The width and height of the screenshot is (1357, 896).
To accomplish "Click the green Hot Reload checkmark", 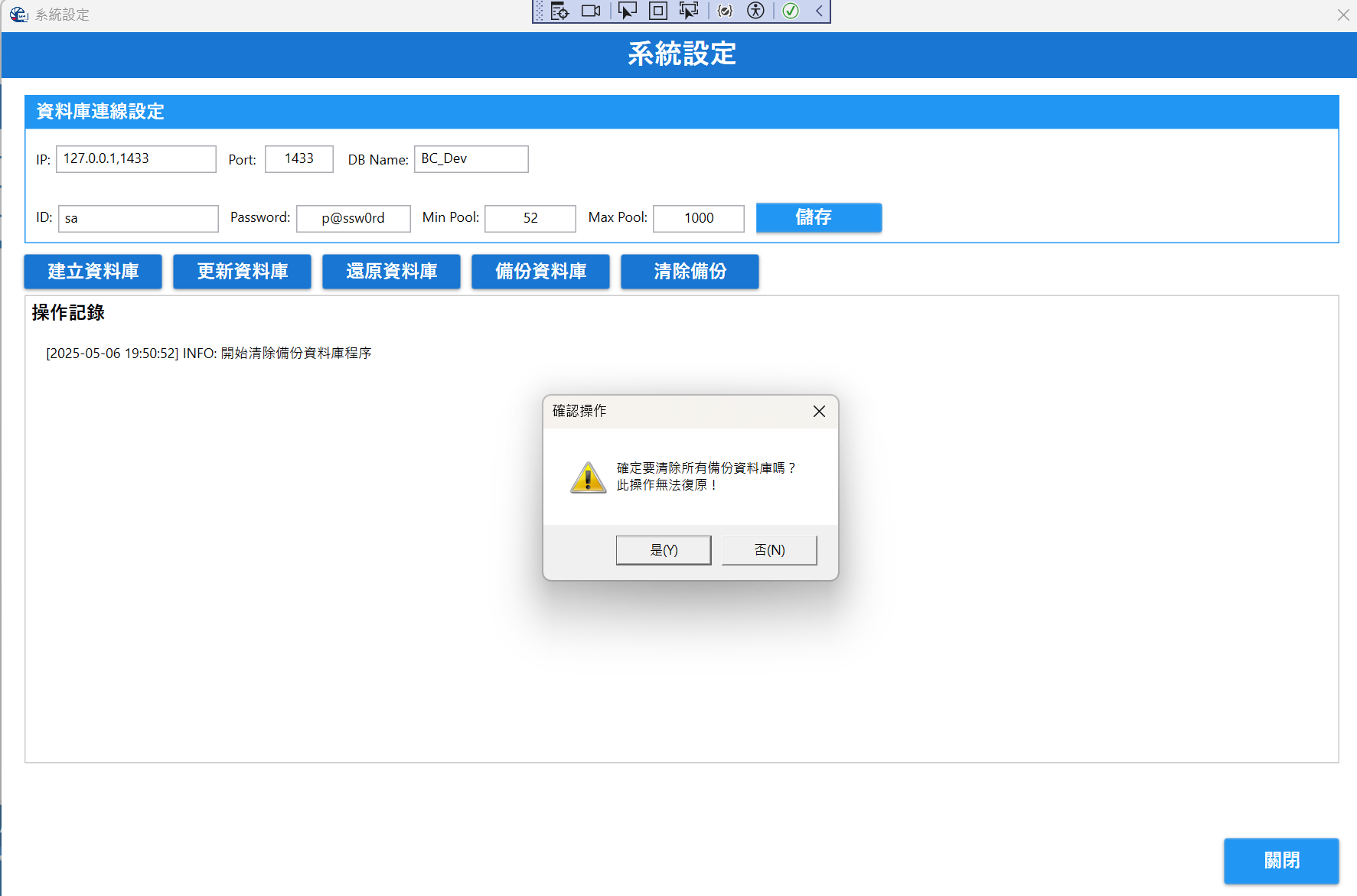I will (x=791, y=11).
